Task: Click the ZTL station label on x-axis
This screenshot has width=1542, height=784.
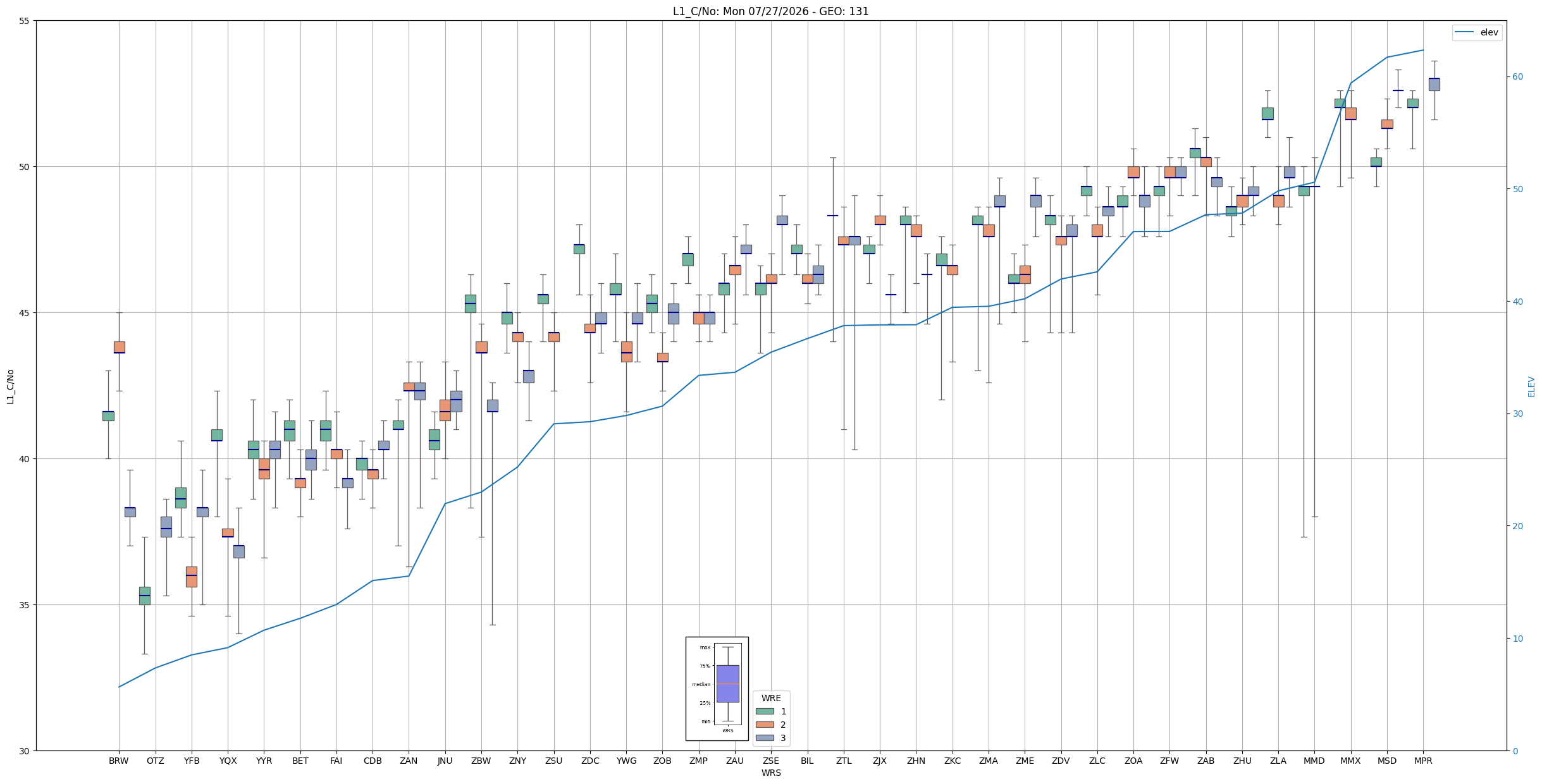Action: [x=844, y=761]
